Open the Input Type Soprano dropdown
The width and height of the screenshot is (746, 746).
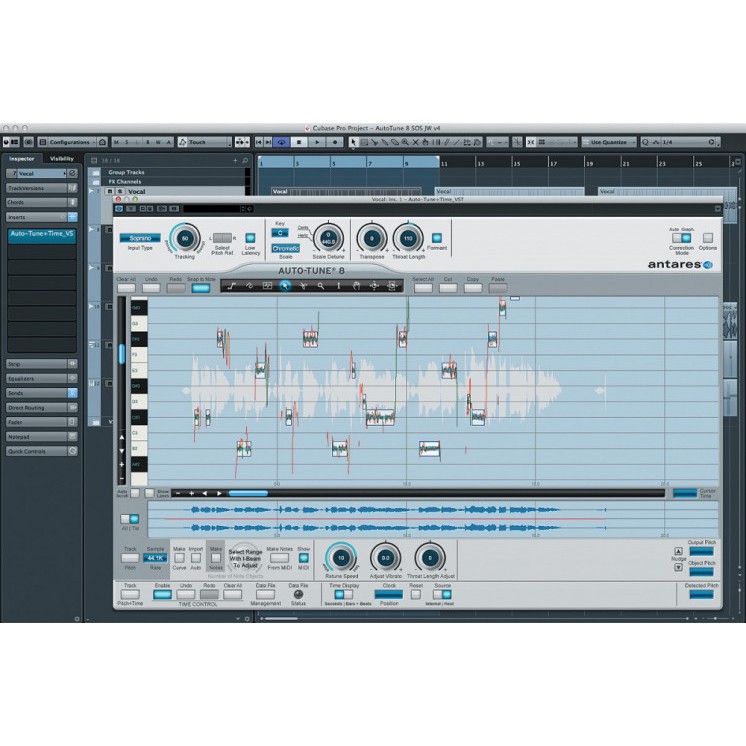coord(140,238)
